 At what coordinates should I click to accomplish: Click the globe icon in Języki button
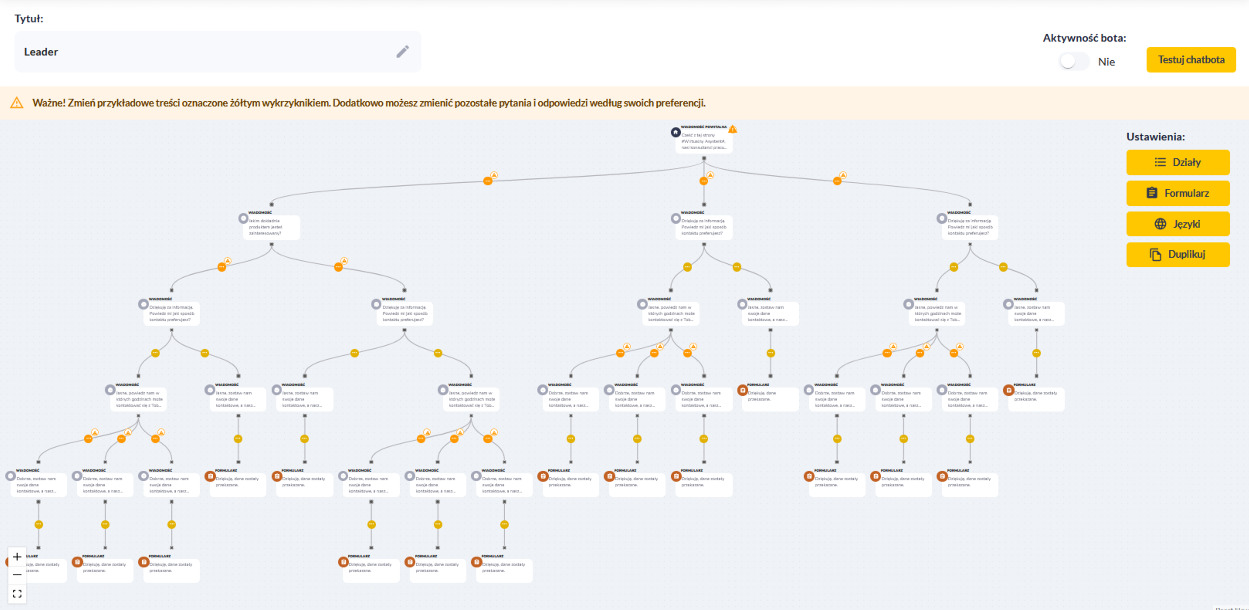pyautogui.click(x=1160, y=224)
